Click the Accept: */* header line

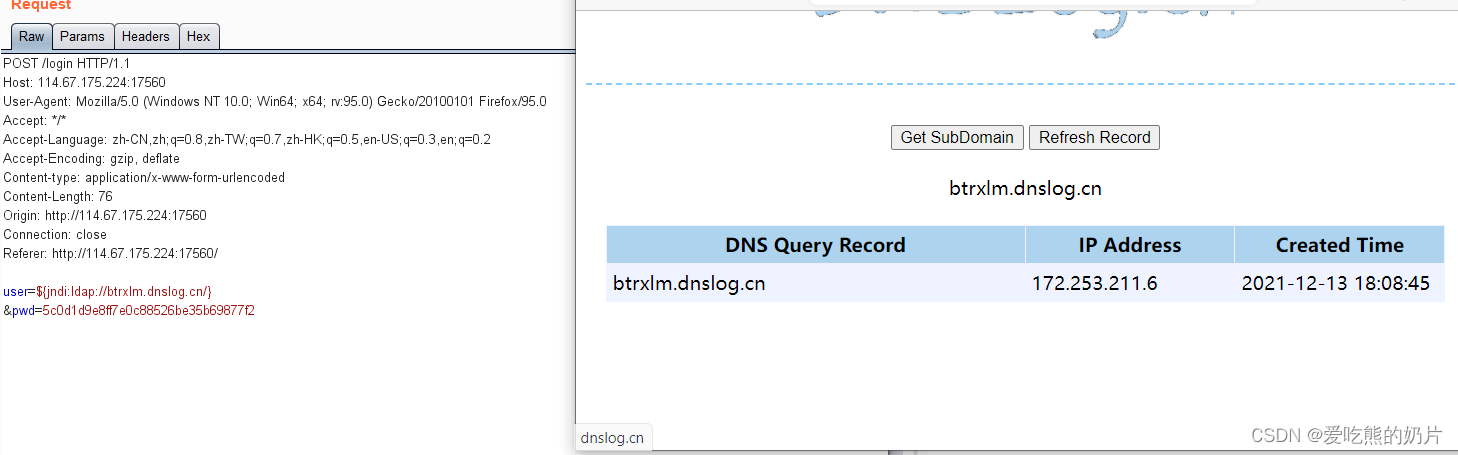point(39,121)
